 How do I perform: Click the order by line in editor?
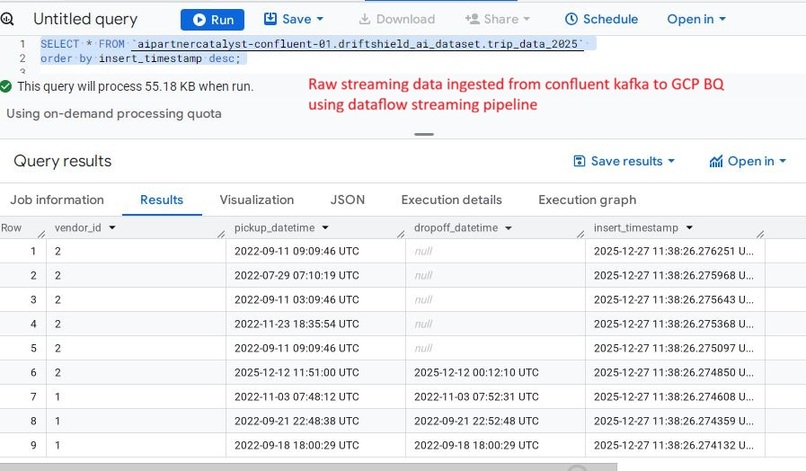point(140,59)
